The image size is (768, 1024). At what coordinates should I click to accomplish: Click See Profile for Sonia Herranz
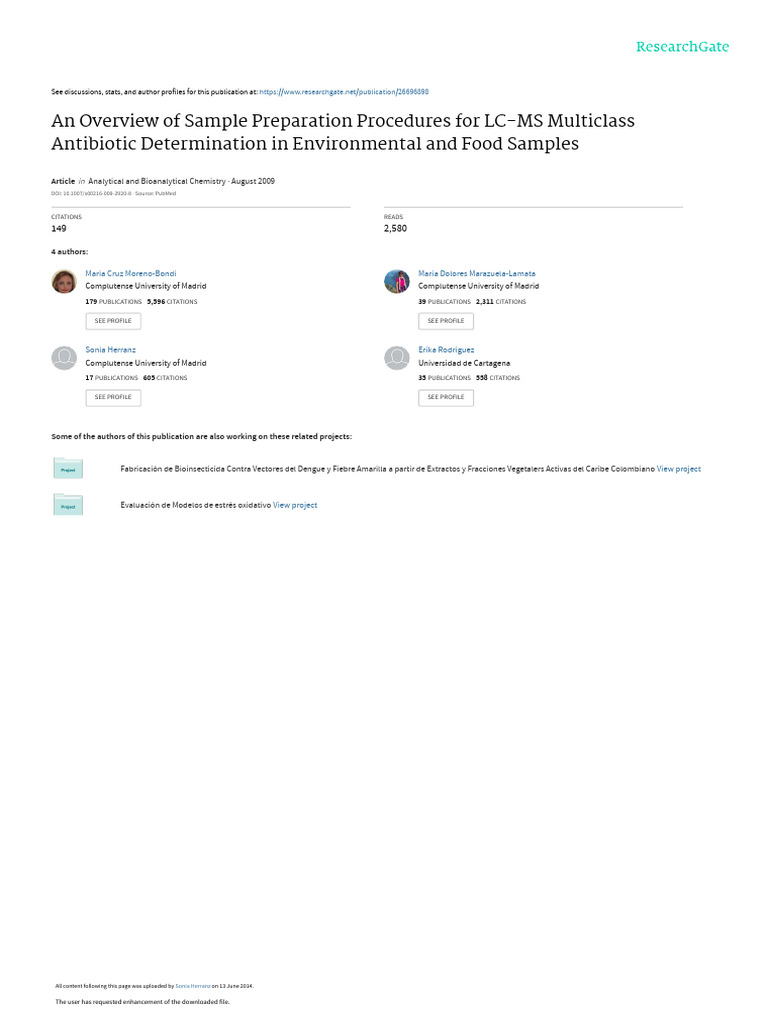tap(113, 397)
